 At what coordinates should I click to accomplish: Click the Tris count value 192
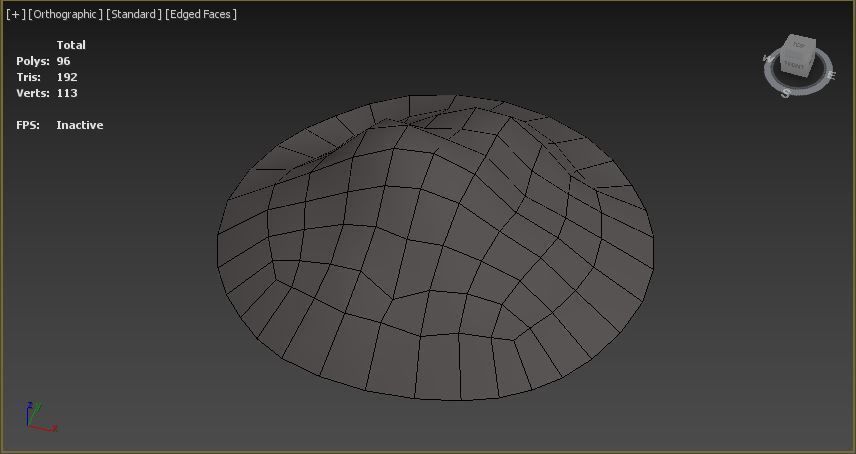coord(66,77)
